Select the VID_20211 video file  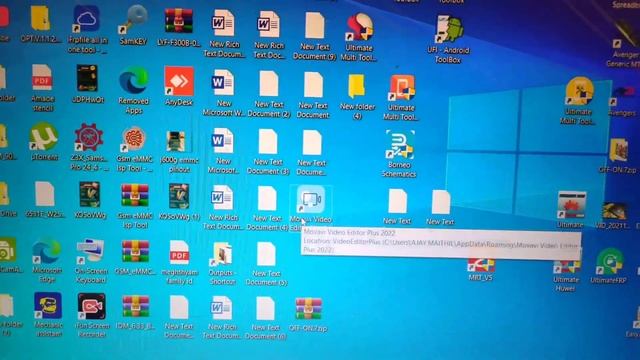(x=614, y=212)
